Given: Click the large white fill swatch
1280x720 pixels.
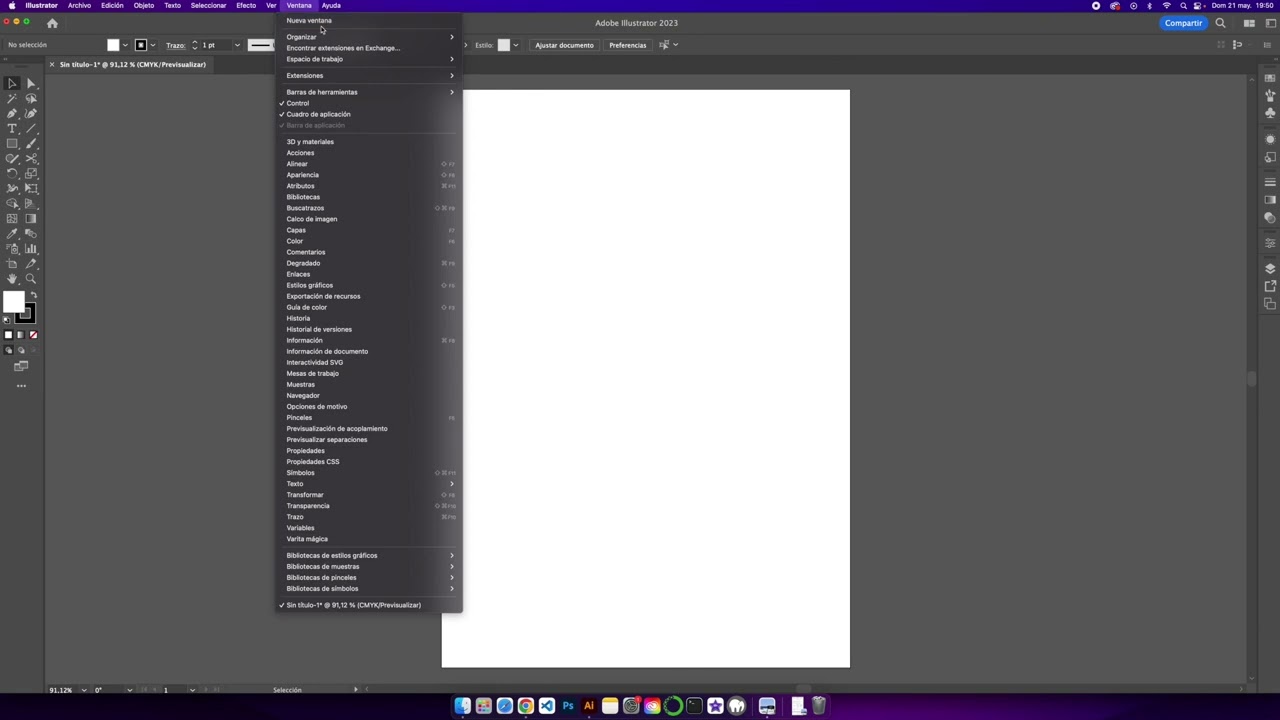Looking at the screenshot, I should pyautogui.click(x=14, y=302).
